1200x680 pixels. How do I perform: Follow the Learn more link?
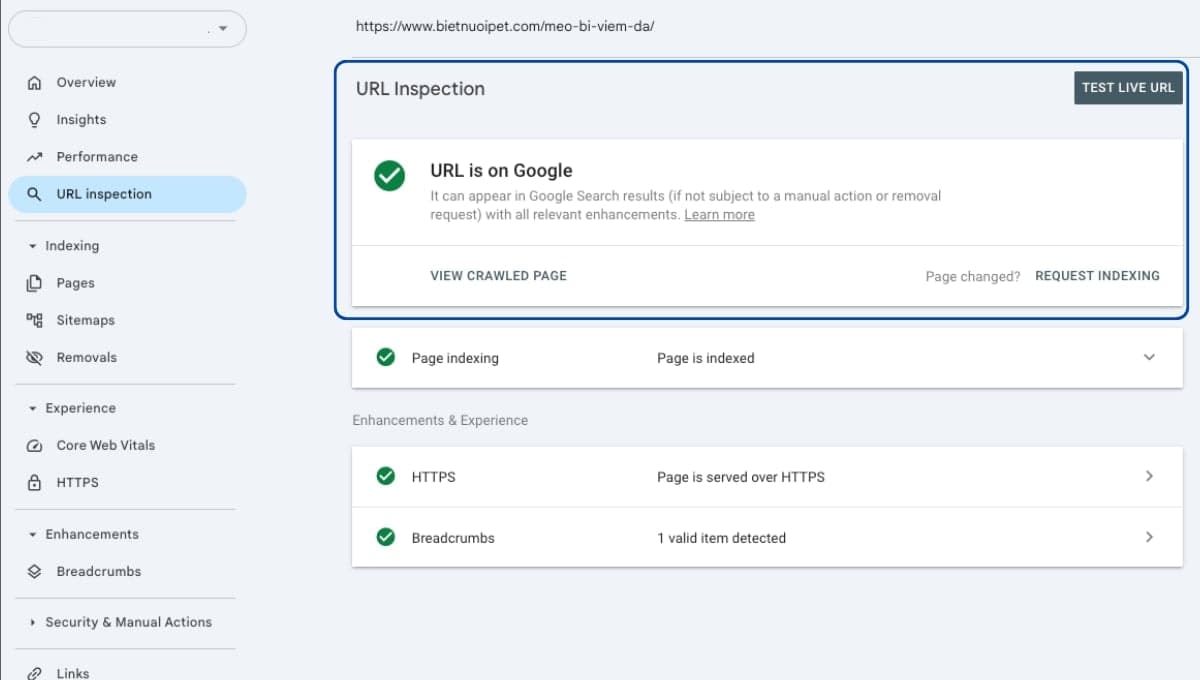click(719, 215)
